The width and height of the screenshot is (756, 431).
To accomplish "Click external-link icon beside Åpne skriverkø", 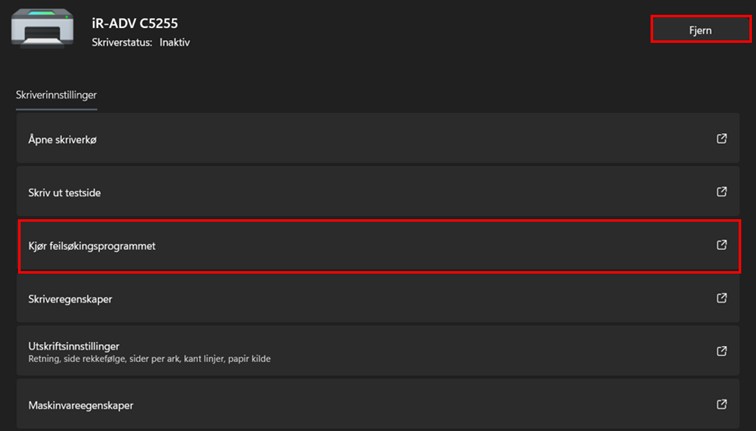I will coord(722,139).
